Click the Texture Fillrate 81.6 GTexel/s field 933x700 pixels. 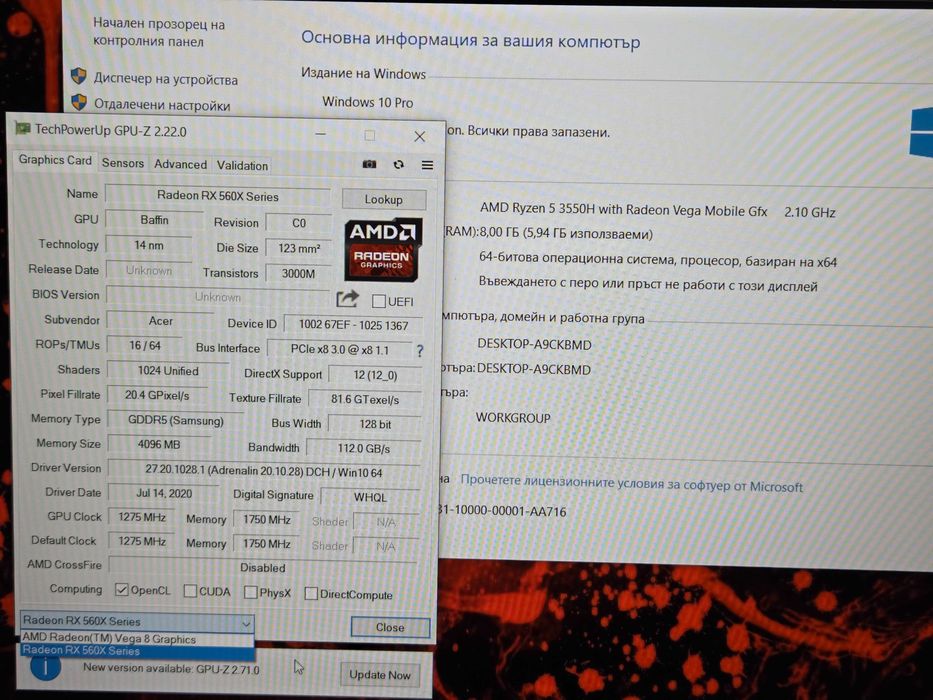click(365, 399)
